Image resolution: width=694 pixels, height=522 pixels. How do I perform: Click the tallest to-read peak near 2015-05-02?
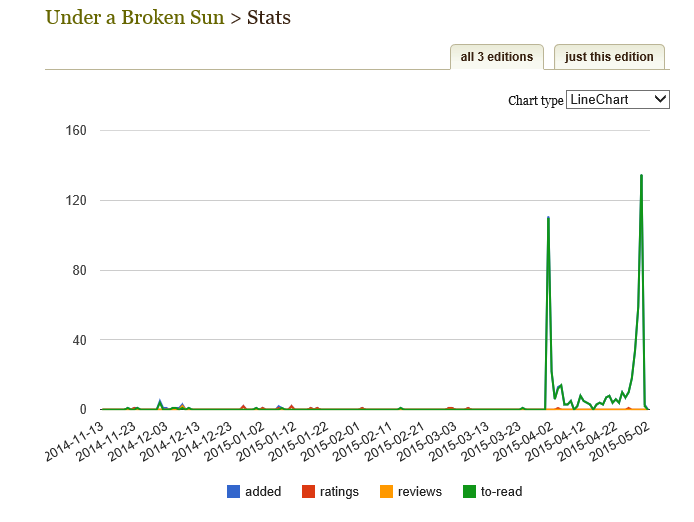click(x=641, y=176)
